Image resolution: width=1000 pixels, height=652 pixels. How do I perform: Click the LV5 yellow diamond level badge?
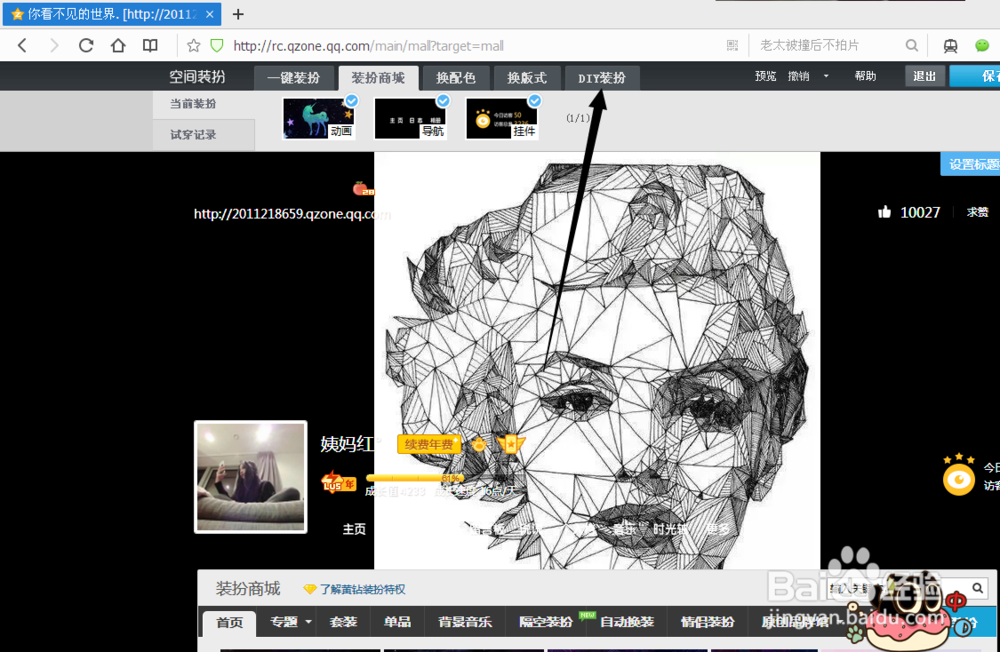click(x=338, y=482)
